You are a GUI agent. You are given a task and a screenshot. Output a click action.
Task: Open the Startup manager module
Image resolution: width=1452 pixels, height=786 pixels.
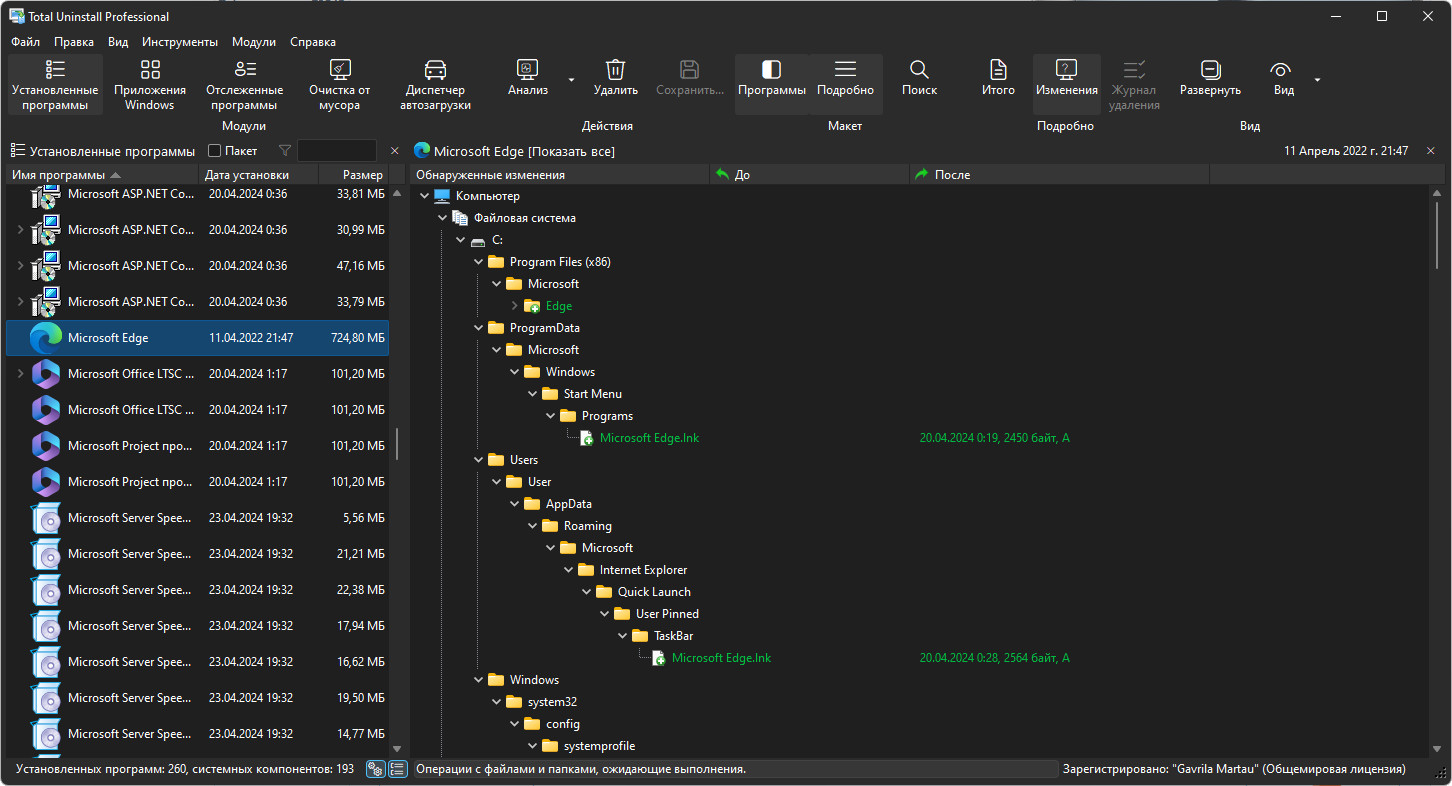coord(435,85)
